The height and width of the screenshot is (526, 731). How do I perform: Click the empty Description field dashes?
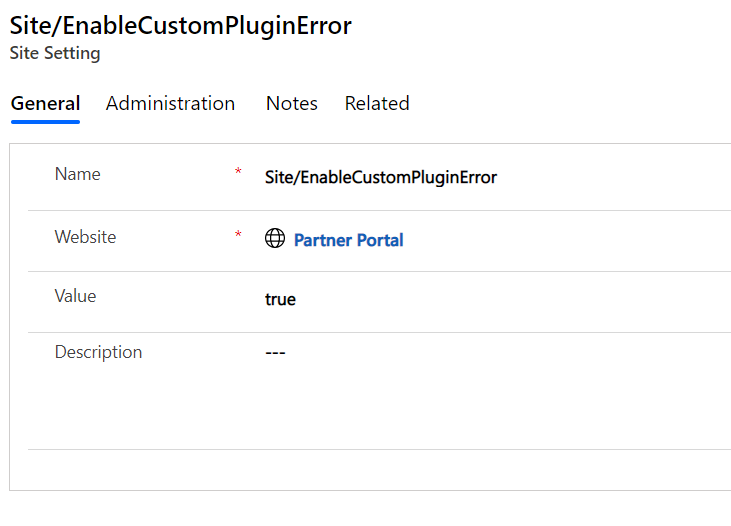tap(275, 353)
